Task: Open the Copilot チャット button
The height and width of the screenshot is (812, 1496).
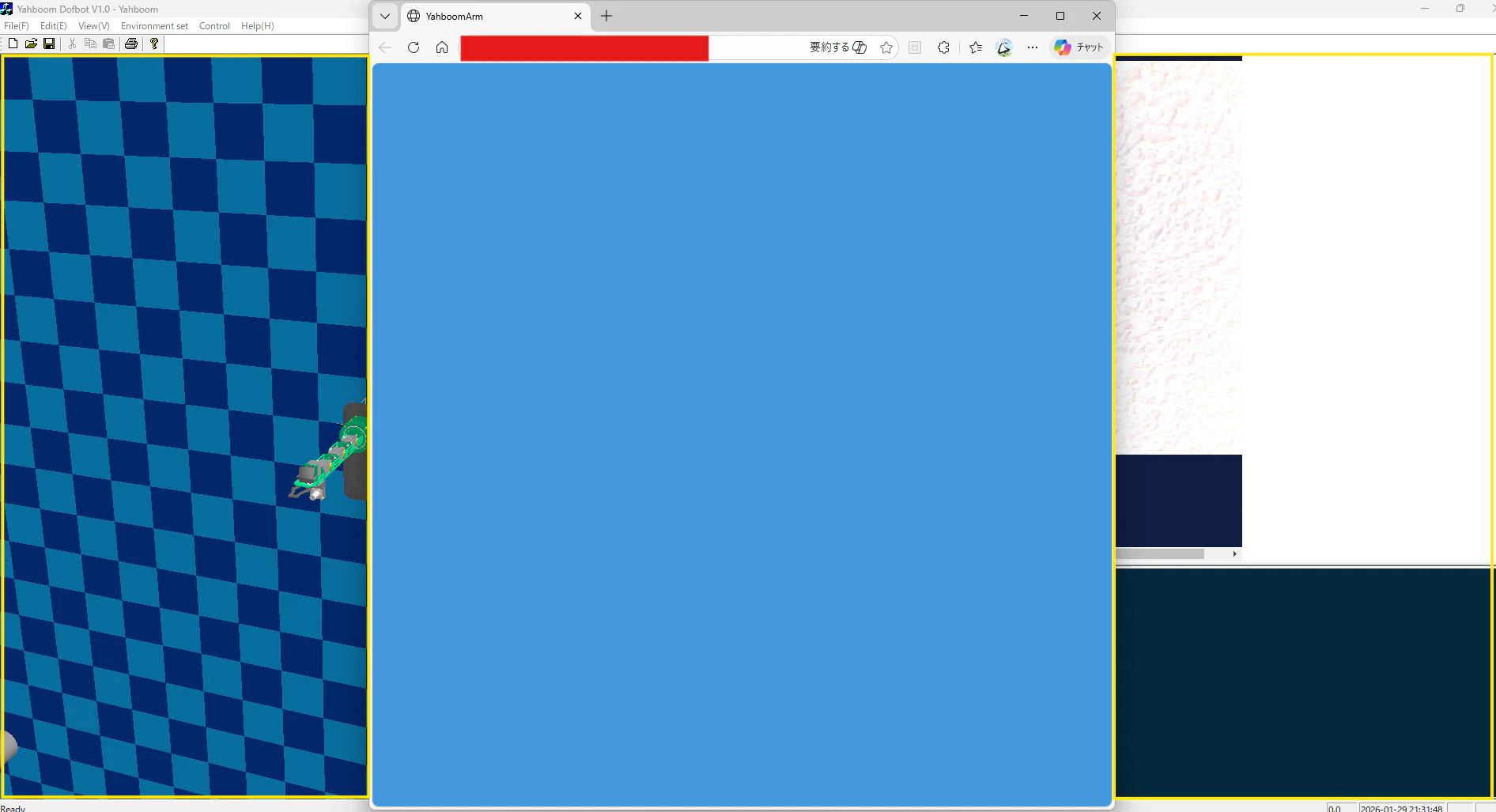Action: pyautogui.click(x=1079, y=47)
